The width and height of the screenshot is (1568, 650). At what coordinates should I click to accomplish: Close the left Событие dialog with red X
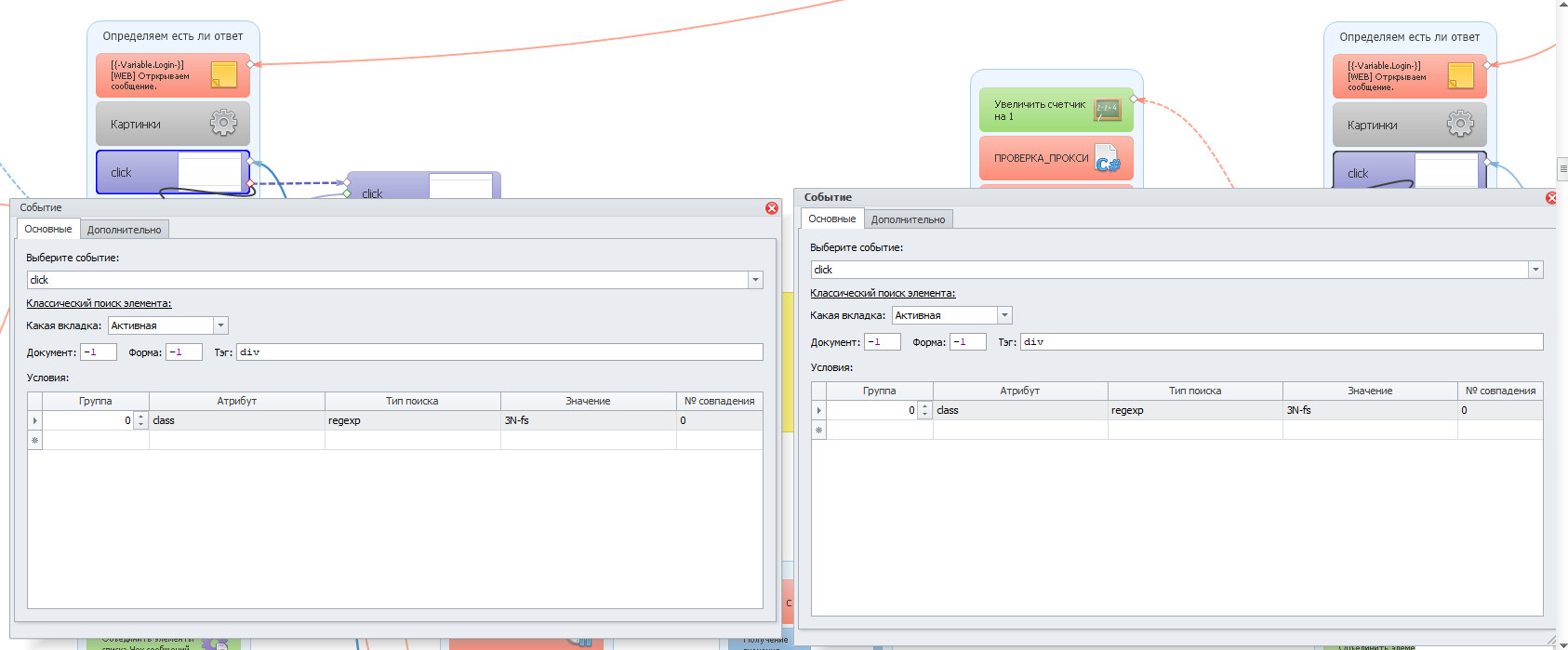click(772, 208)
